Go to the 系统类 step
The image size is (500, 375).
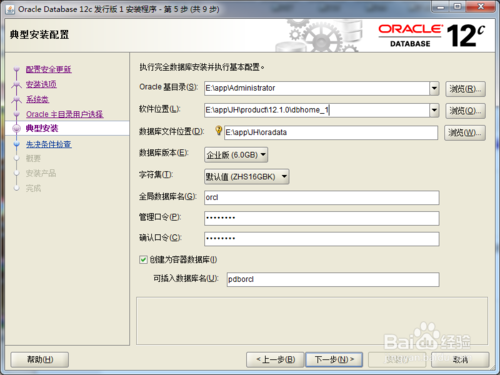pos(37,99)
